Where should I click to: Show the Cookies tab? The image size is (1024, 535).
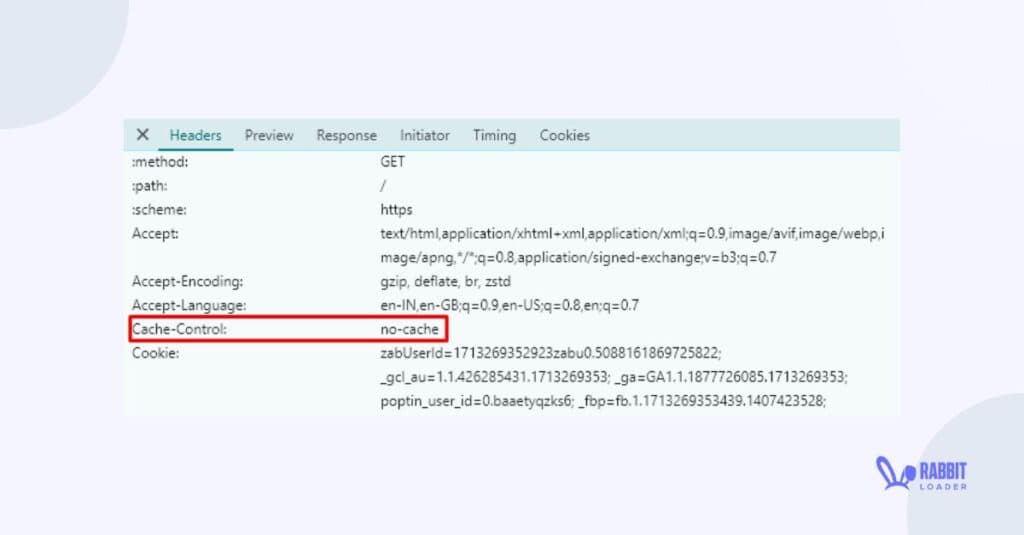(564, 135)
